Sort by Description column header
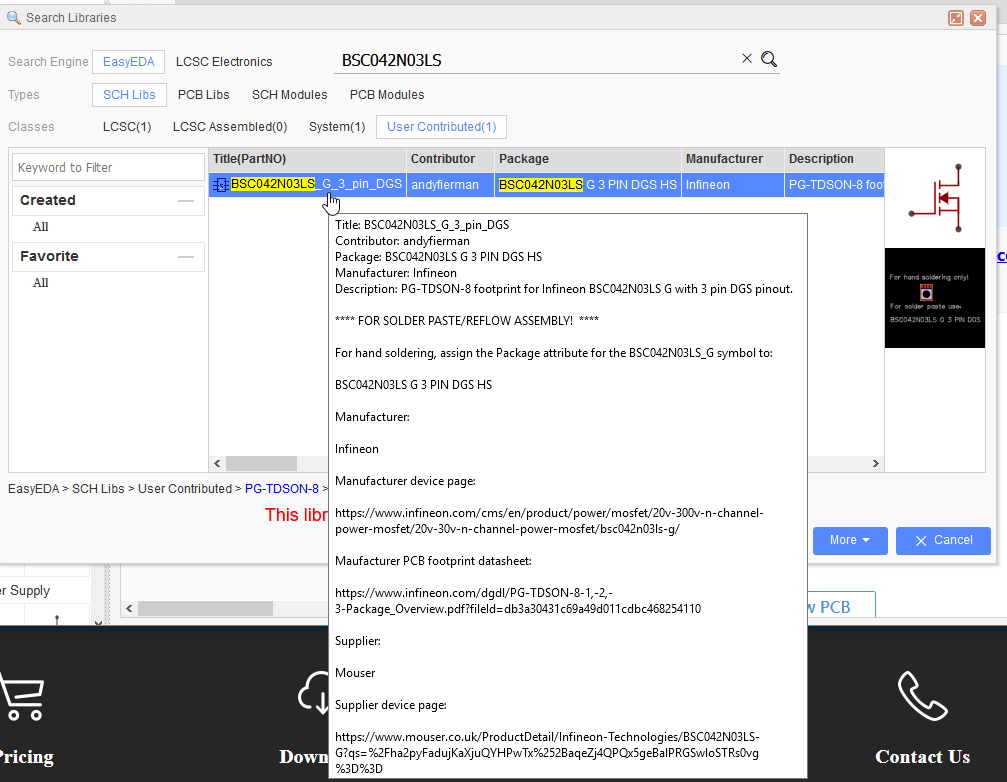The width and height of the screenshot is (1007, 782). [x=834, y=159]
